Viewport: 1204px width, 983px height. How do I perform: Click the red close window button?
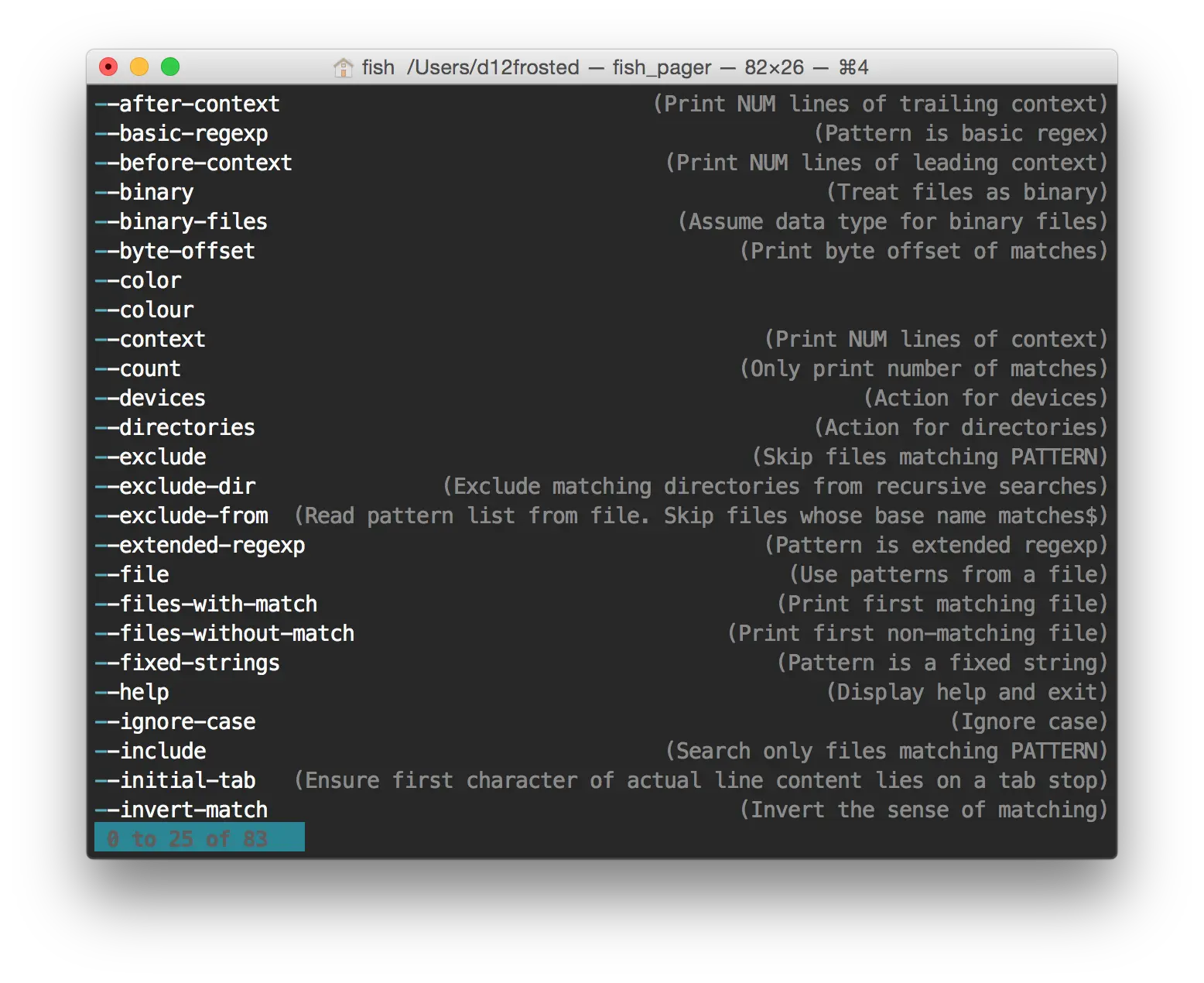[x=108, y=67]
